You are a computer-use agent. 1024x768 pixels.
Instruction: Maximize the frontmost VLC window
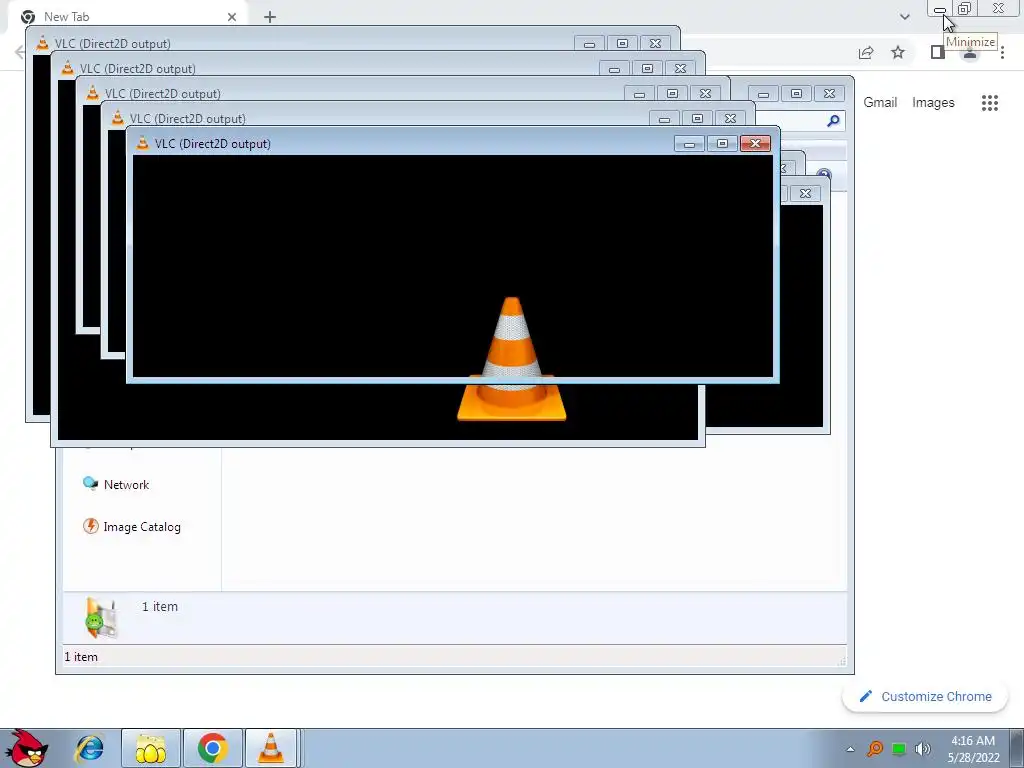tap(722, 144)
